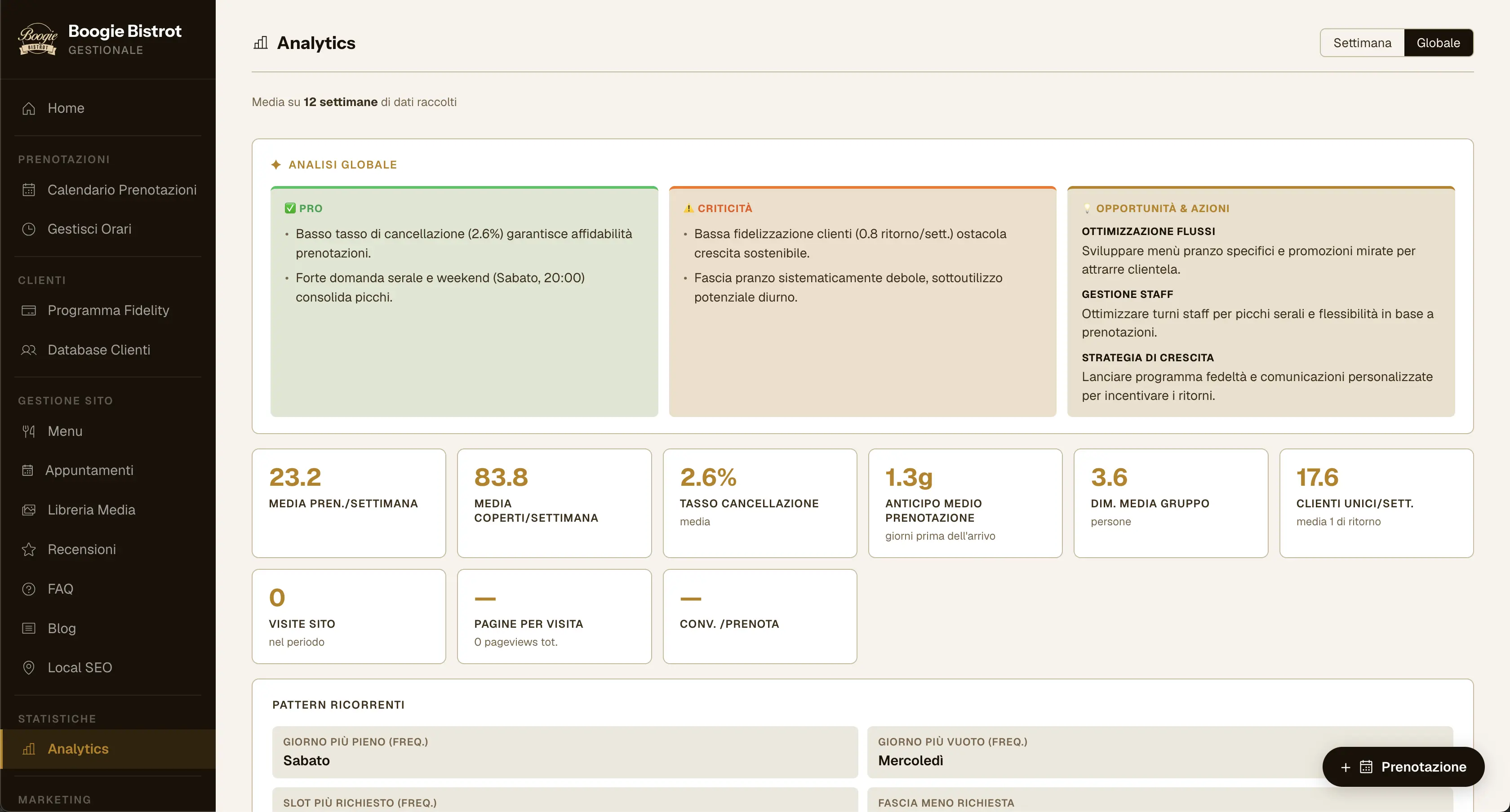Image resolution: width=1510 pixels, height=812 pixels.
Task: Click the Boogie Bistrot logo
Action: coord(37,39)
